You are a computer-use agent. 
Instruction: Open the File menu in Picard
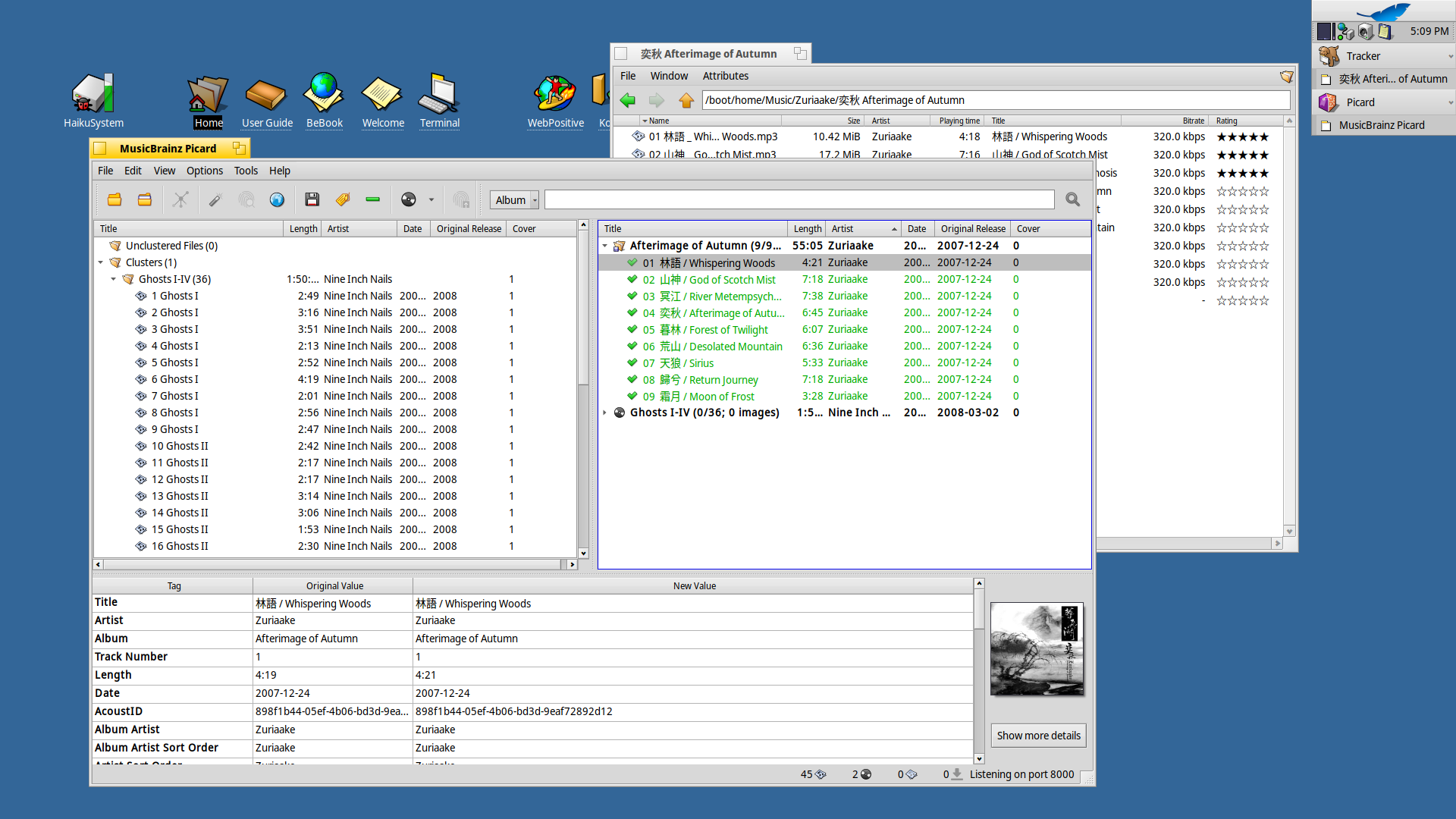pyautogui.click(x=105, y=171)
